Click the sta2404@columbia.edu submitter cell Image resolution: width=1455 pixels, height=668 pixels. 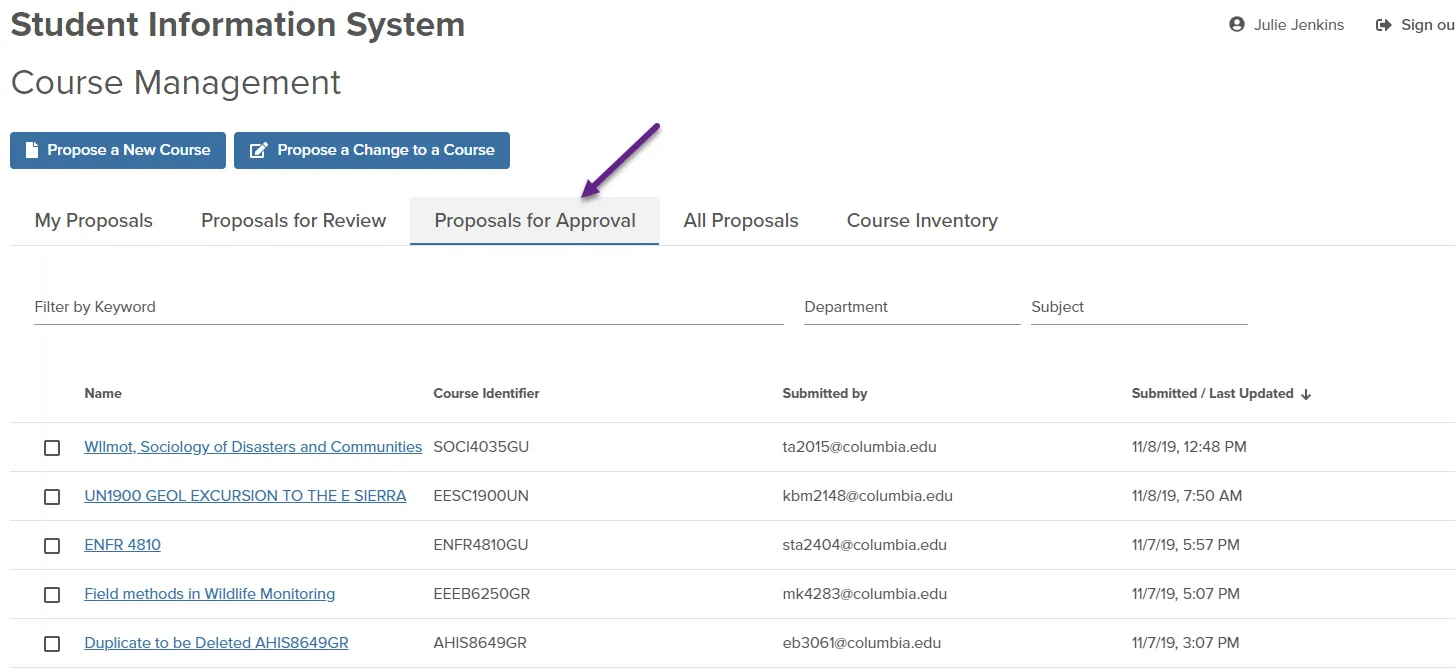coord(865,545)
